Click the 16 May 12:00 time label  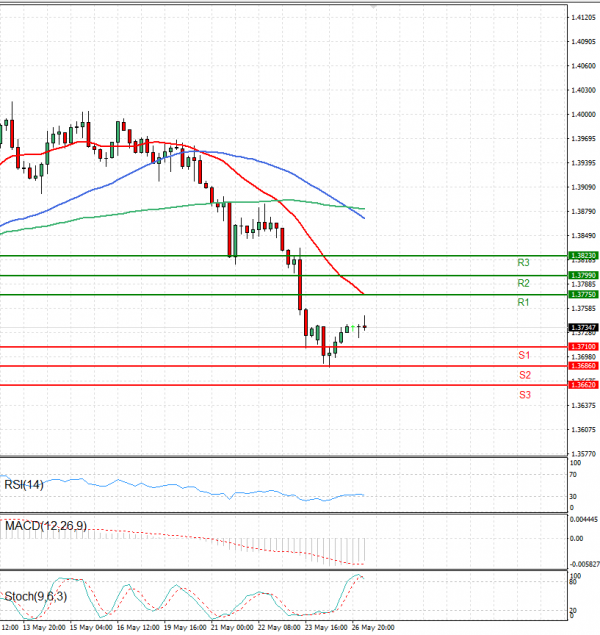[x=138, y=627]
